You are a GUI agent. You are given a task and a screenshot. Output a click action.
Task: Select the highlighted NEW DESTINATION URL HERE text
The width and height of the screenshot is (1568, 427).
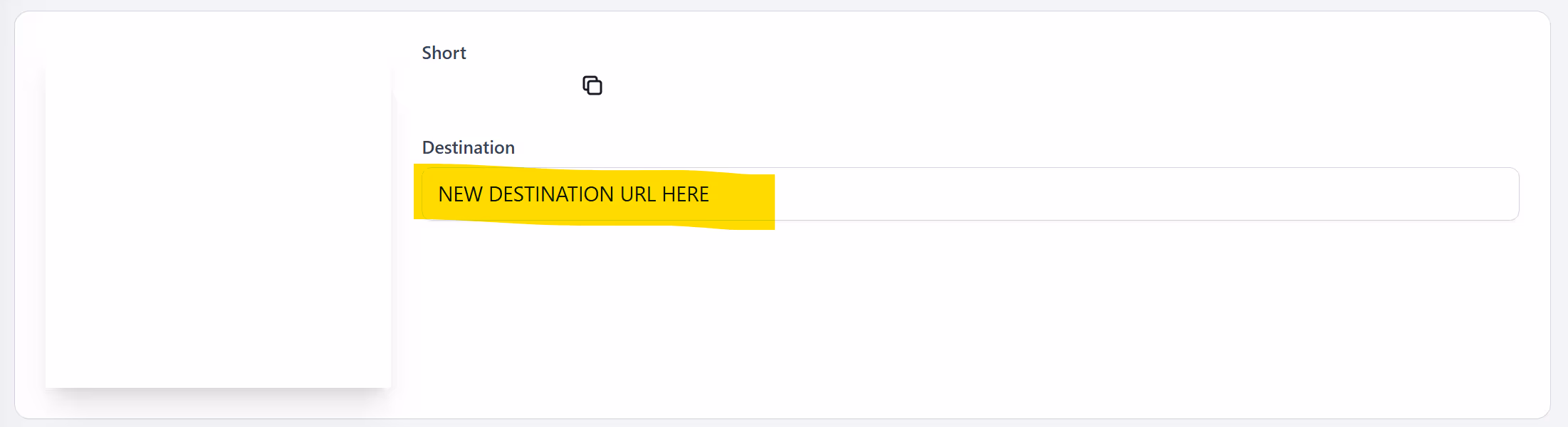tap(574, 194)
